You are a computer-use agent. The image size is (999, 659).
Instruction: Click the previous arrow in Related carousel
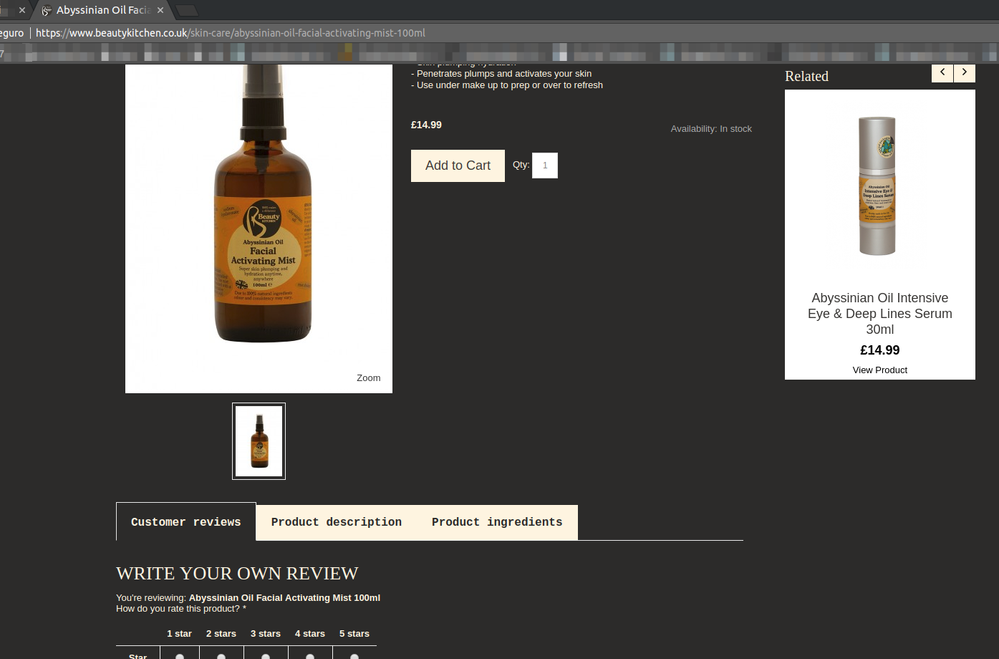(942, 72)
